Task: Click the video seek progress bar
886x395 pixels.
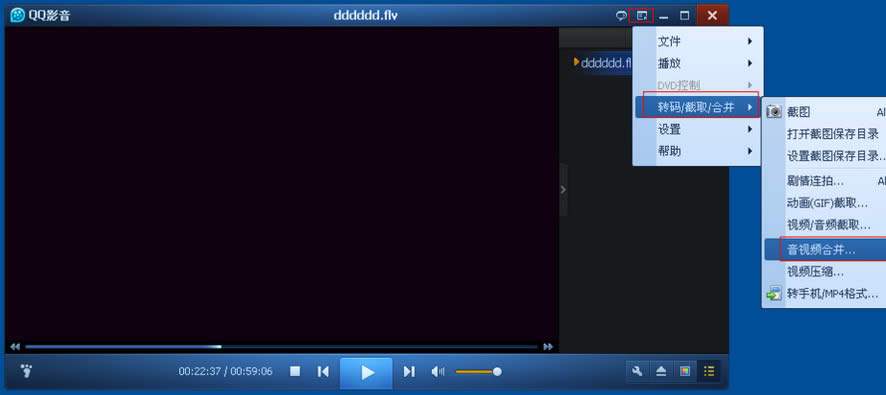Action: [x=281, y=346]
